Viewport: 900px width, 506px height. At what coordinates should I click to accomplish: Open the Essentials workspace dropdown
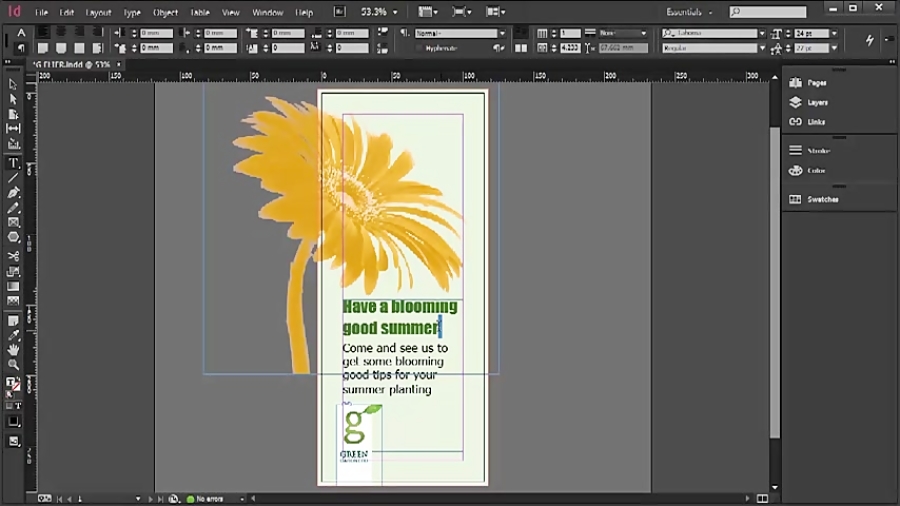point(689,12)
